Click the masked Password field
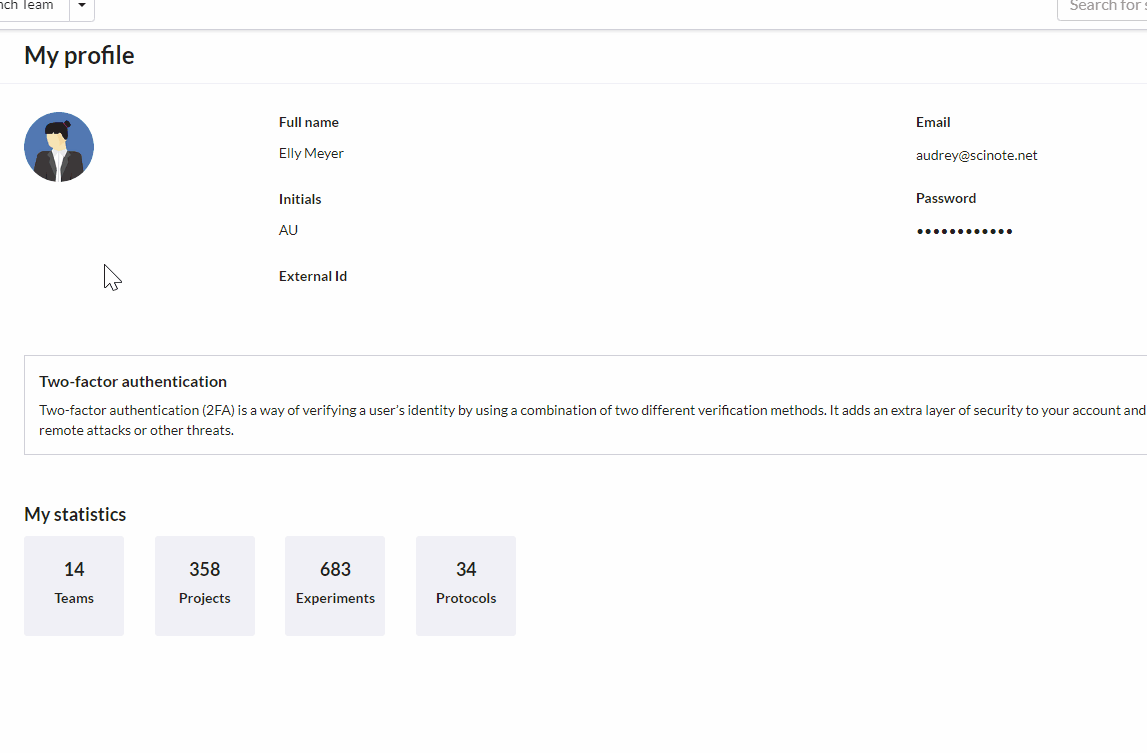This screenshot has height=753, width=1147. tap(964, 230)
